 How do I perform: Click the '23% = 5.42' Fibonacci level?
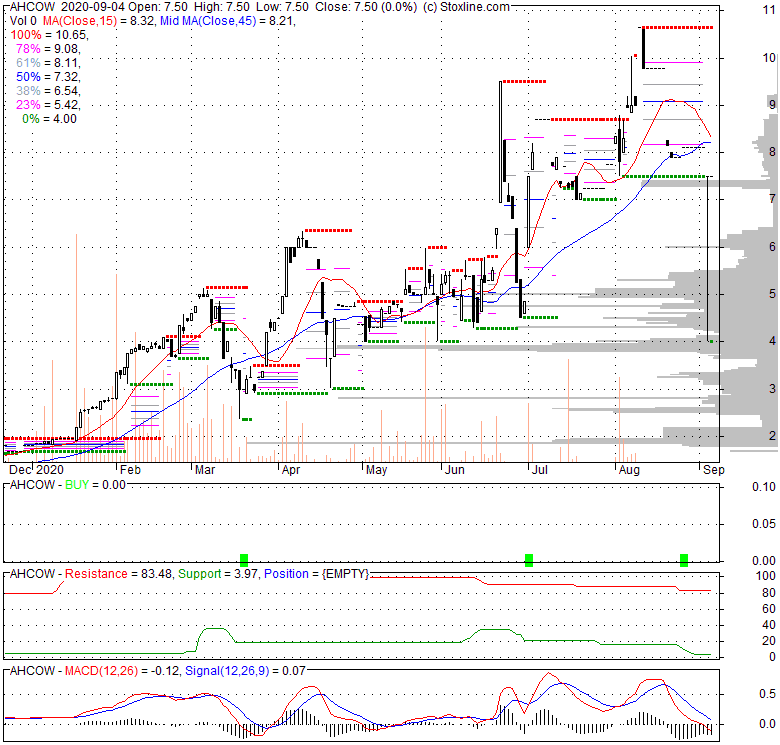[48, 104]
